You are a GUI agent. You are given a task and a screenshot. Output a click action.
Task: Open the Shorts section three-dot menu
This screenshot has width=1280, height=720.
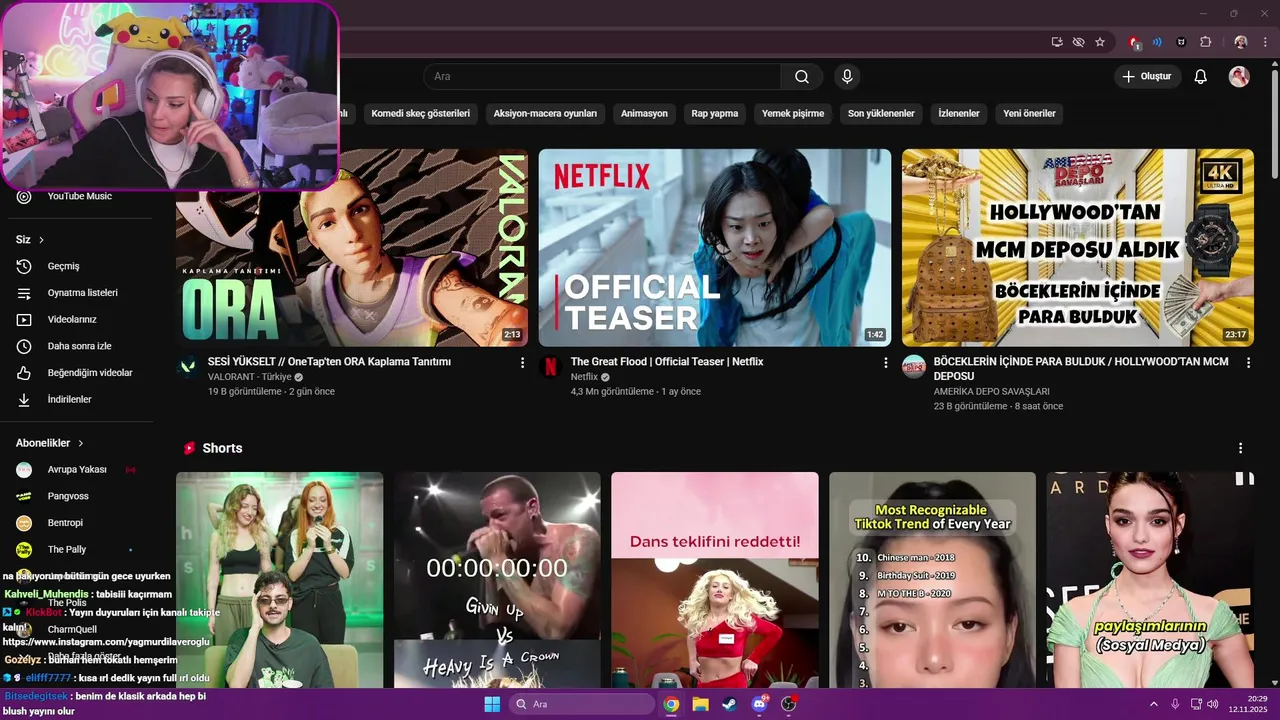1240,448
